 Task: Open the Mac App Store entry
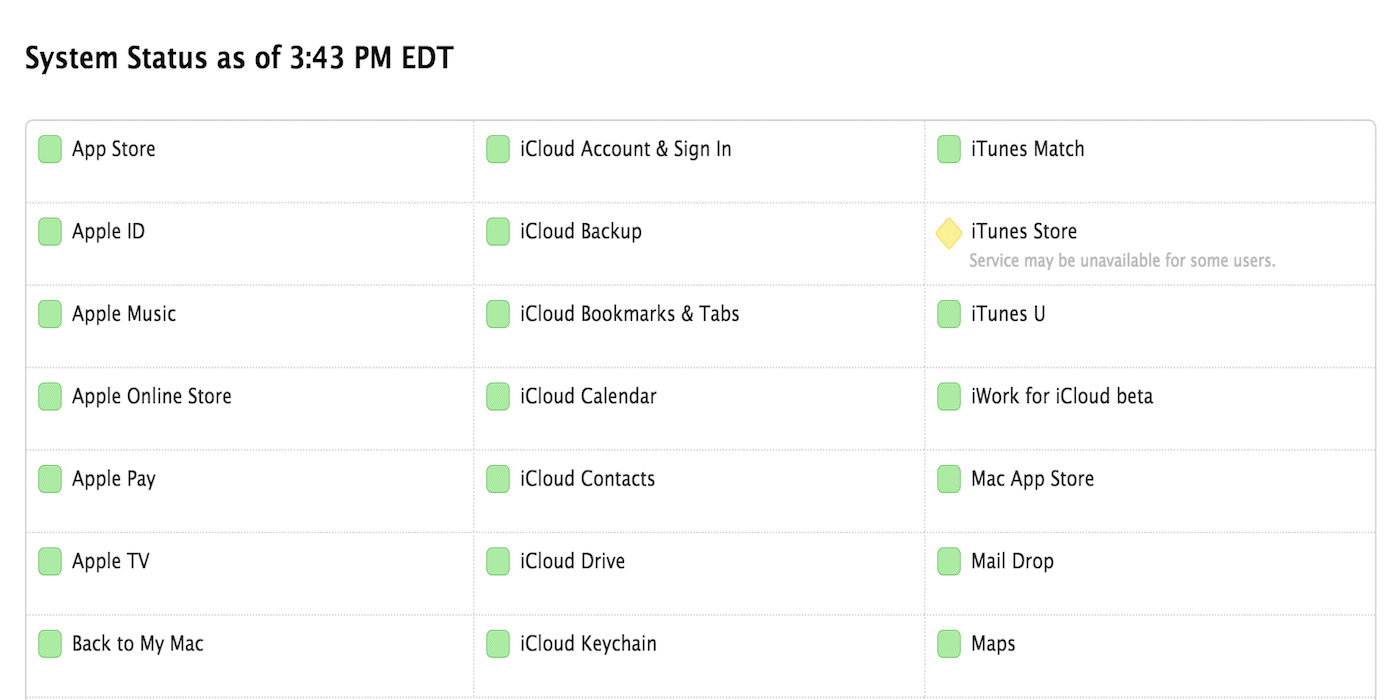tap(1030, 478)
